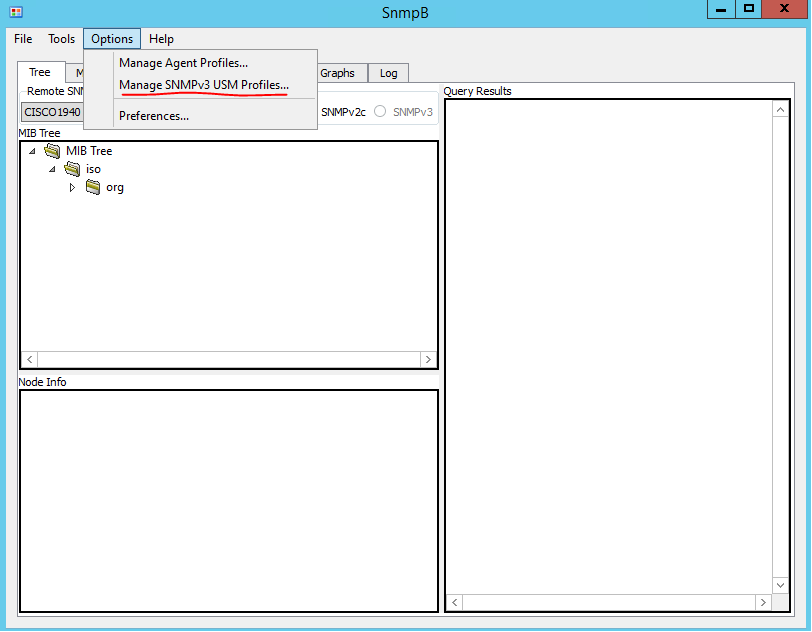Collapse the iso tree node
This screenshot has width=812, height=632.
(x=54, y=169)
